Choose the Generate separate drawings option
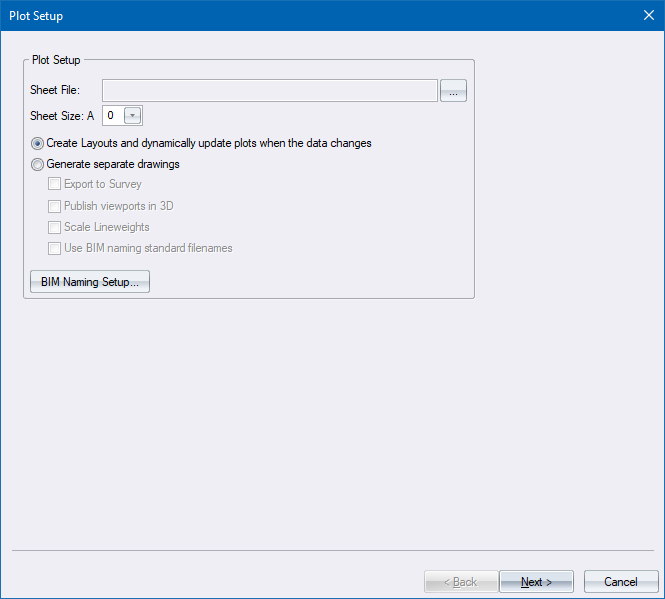The height and width of the screenshot is (599, 665). 38,164
